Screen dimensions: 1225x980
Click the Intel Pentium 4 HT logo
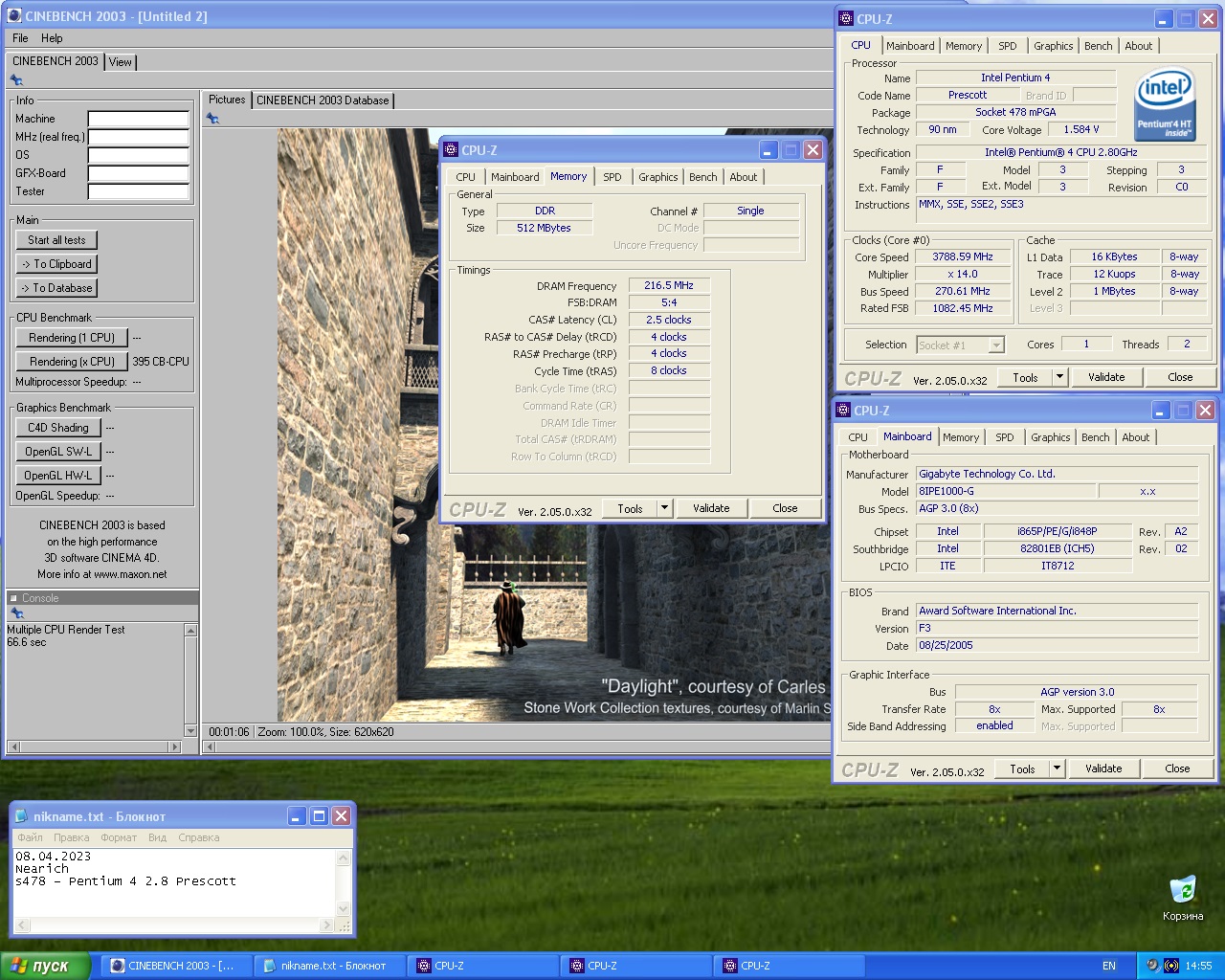[x=1165, y=103]
